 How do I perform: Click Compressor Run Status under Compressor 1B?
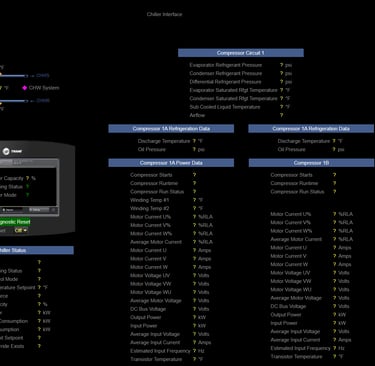pos(297,192)
